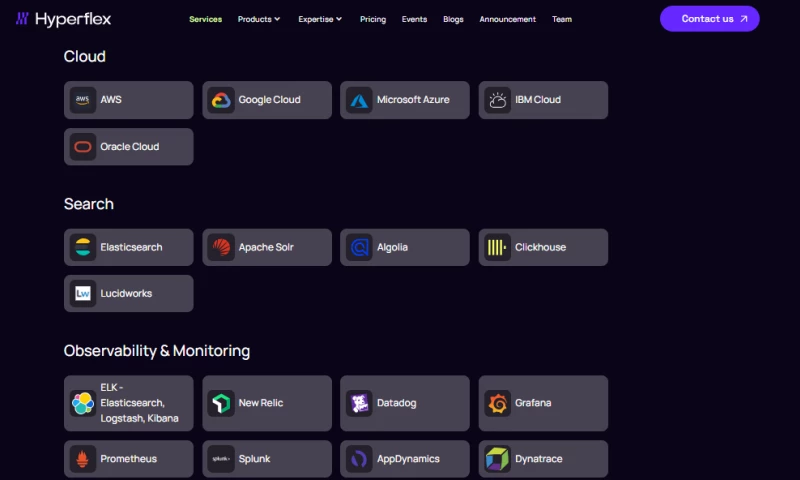Open the Services menu item
Screen dimensions: 800x480
[206, 19]
